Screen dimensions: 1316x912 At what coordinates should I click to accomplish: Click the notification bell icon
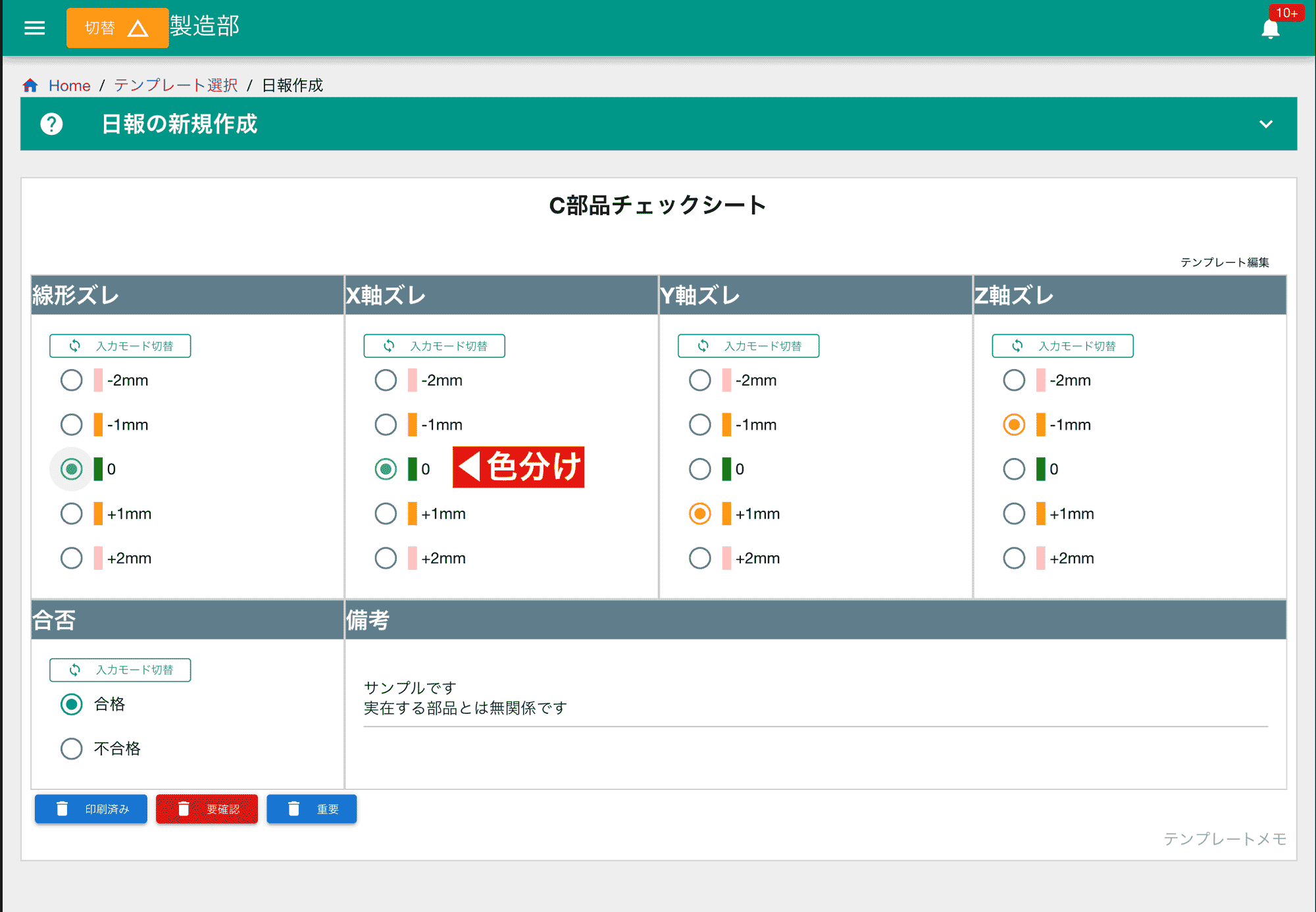pyautogui.click(x=1270, y=28)
